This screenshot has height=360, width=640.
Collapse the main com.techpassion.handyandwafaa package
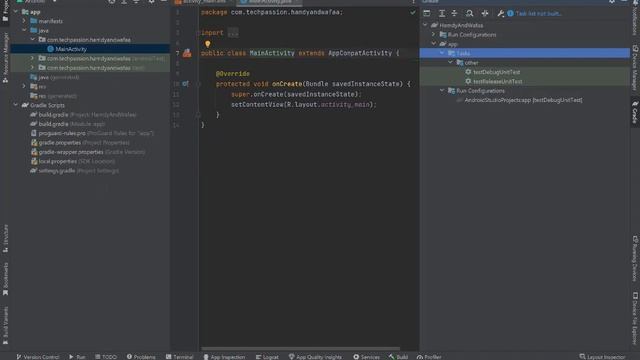(x=33, y=40)
